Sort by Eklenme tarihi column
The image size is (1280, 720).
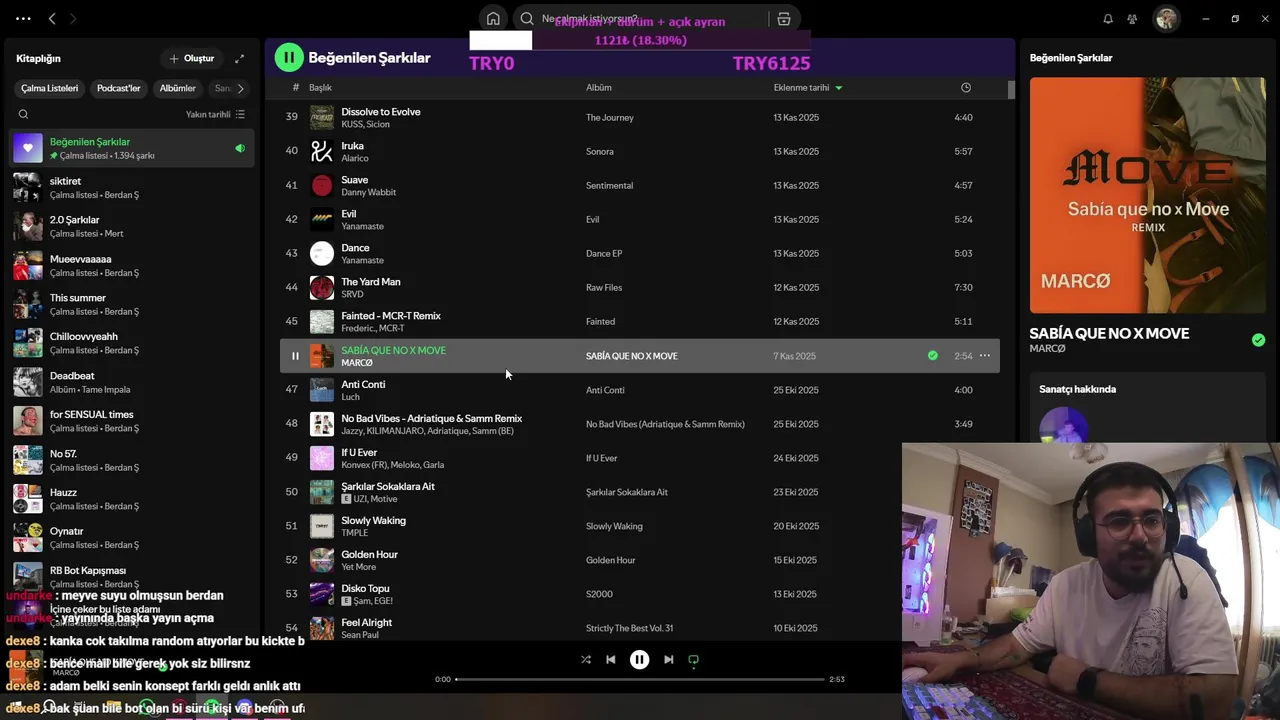pyautogui.click(x=807, y=87)
